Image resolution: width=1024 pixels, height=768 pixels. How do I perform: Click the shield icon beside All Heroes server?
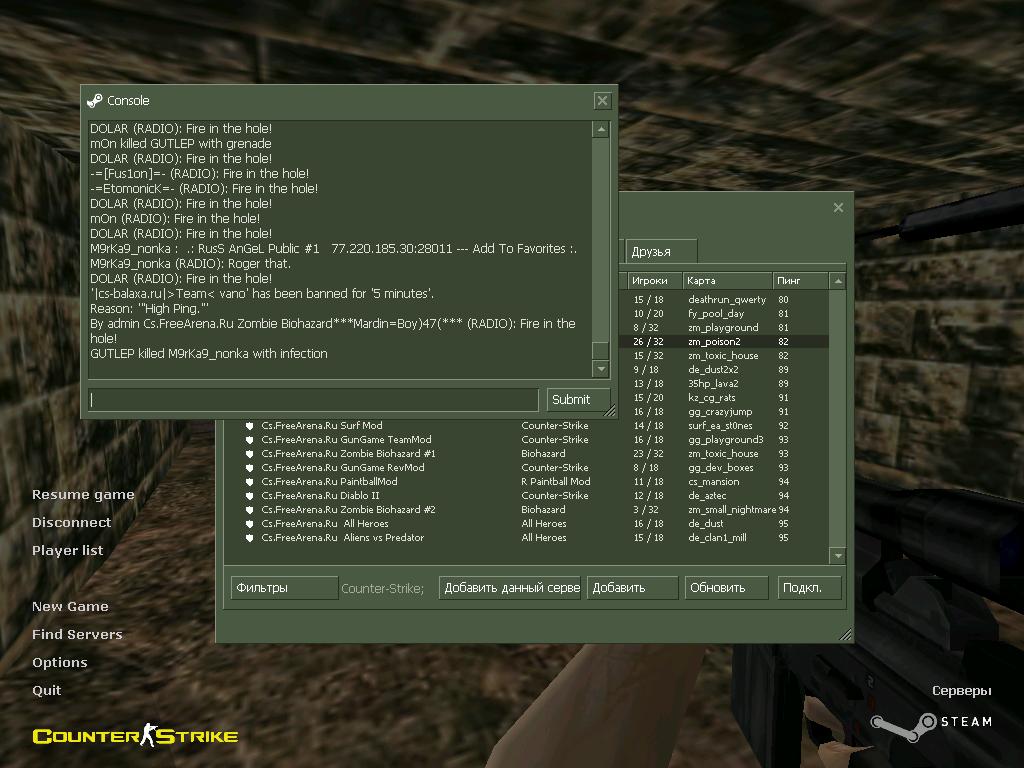249,524
